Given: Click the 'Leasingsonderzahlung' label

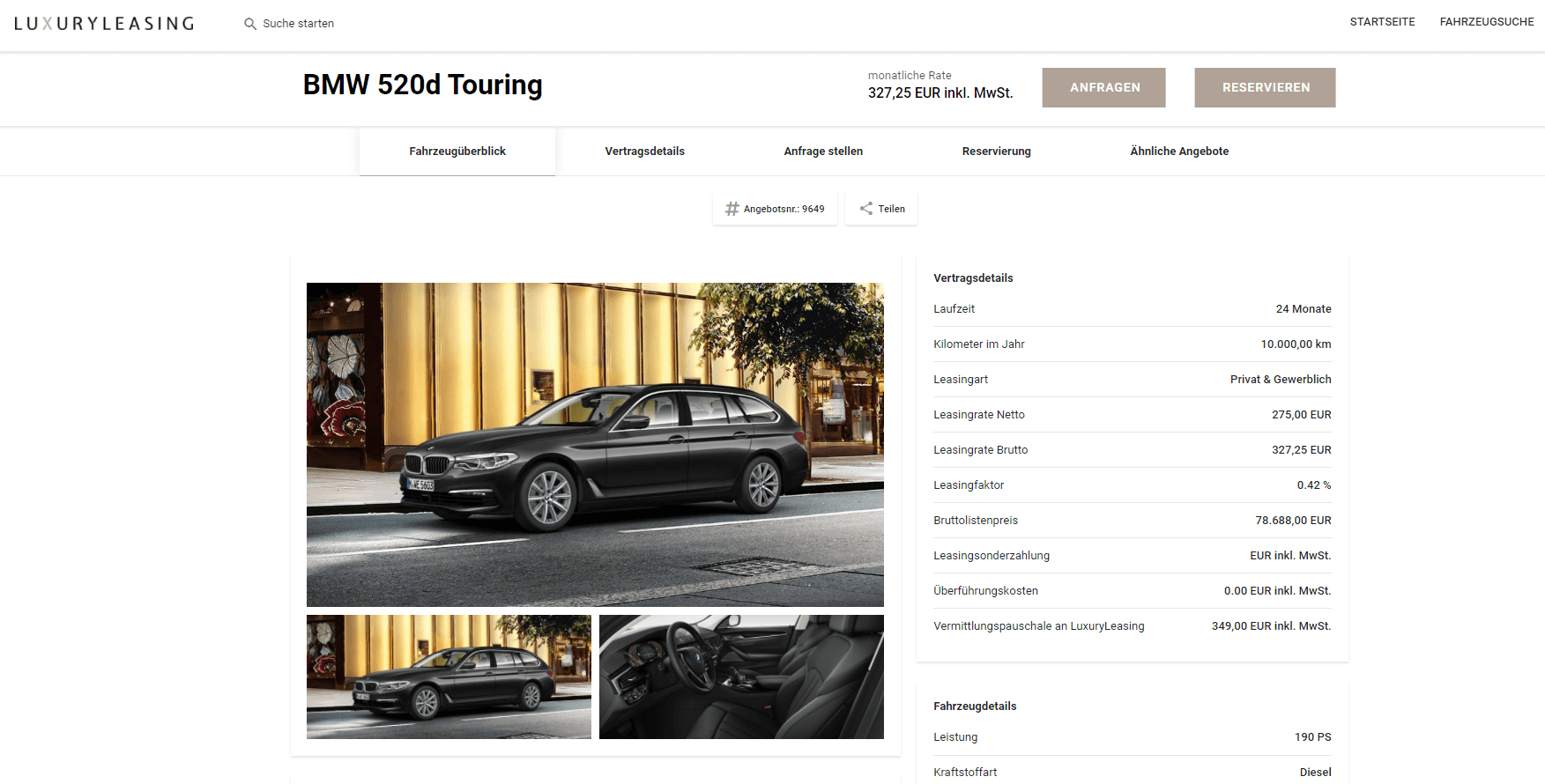Looking at the screenshot, I should pyautogui.click(x=992, y=556).
